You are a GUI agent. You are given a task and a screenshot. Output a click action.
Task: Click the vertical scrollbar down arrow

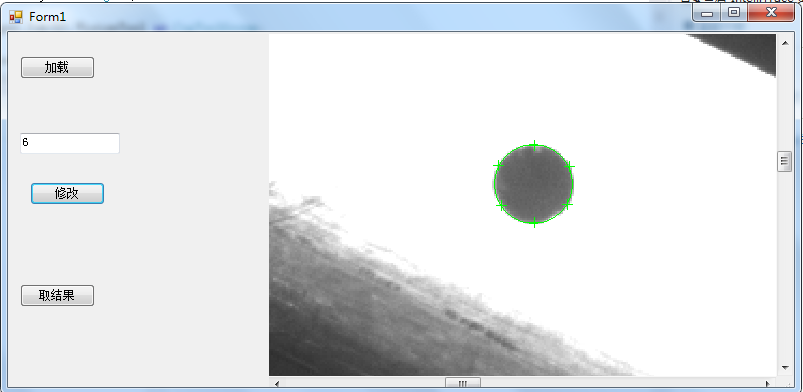(x=785, y=368)
